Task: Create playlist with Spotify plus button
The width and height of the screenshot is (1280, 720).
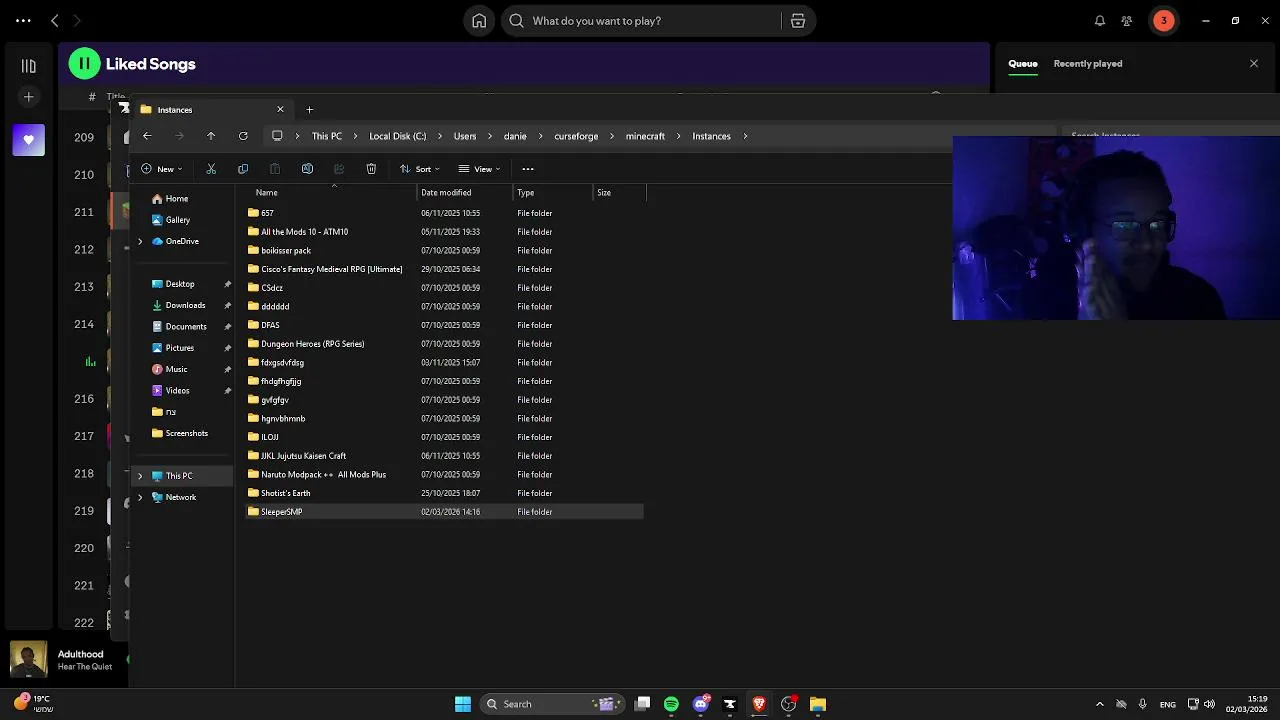Action: 28,97
